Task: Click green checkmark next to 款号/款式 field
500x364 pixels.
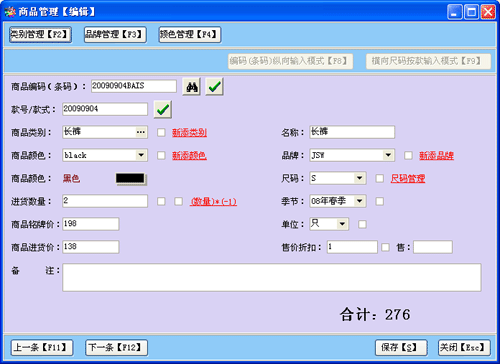Action: (x=163, y=110)
